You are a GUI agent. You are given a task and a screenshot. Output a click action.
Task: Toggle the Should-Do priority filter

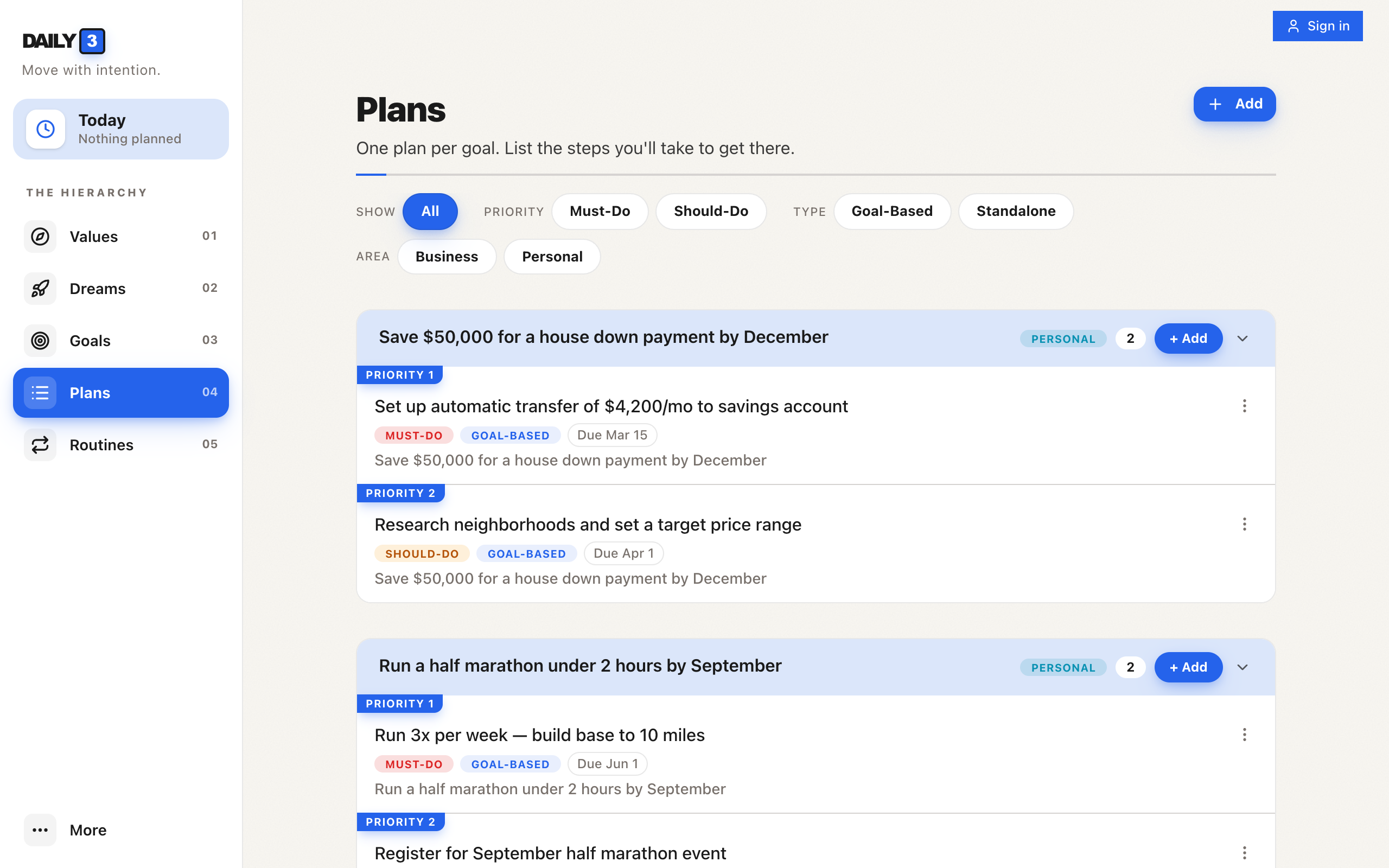click(x=711, y=211)
